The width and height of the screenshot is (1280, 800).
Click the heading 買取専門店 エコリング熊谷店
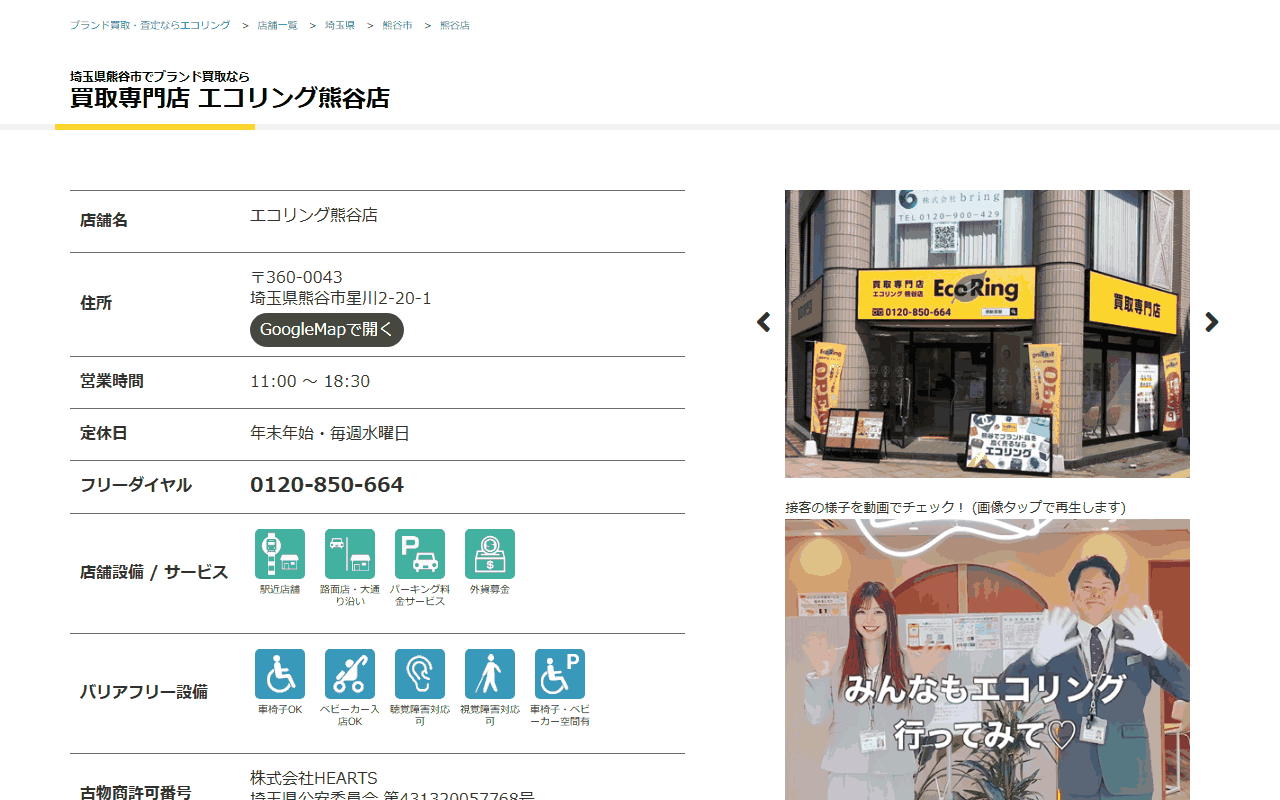(230, 98)
